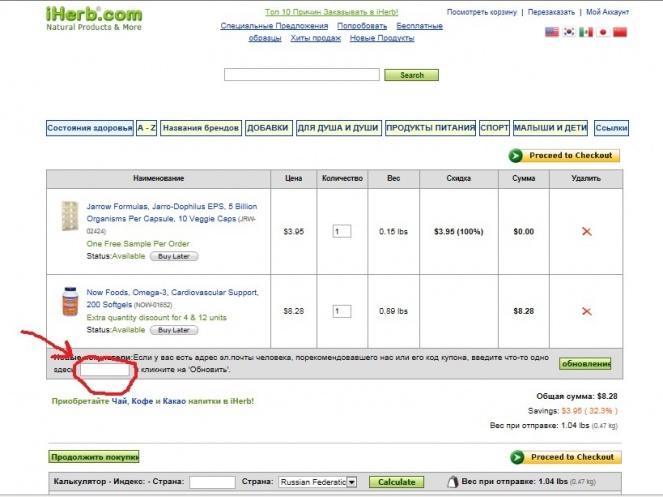
Task: Select the Japan flag icon
Action: click(603, 32)
